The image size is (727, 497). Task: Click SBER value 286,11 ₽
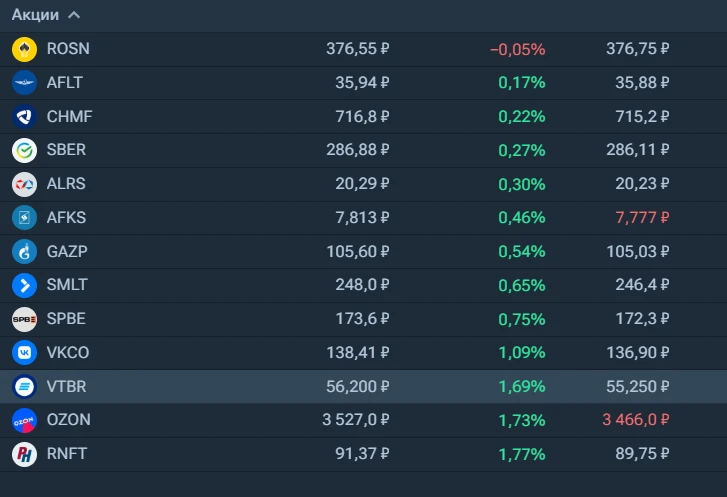click(x=638, y=150)
